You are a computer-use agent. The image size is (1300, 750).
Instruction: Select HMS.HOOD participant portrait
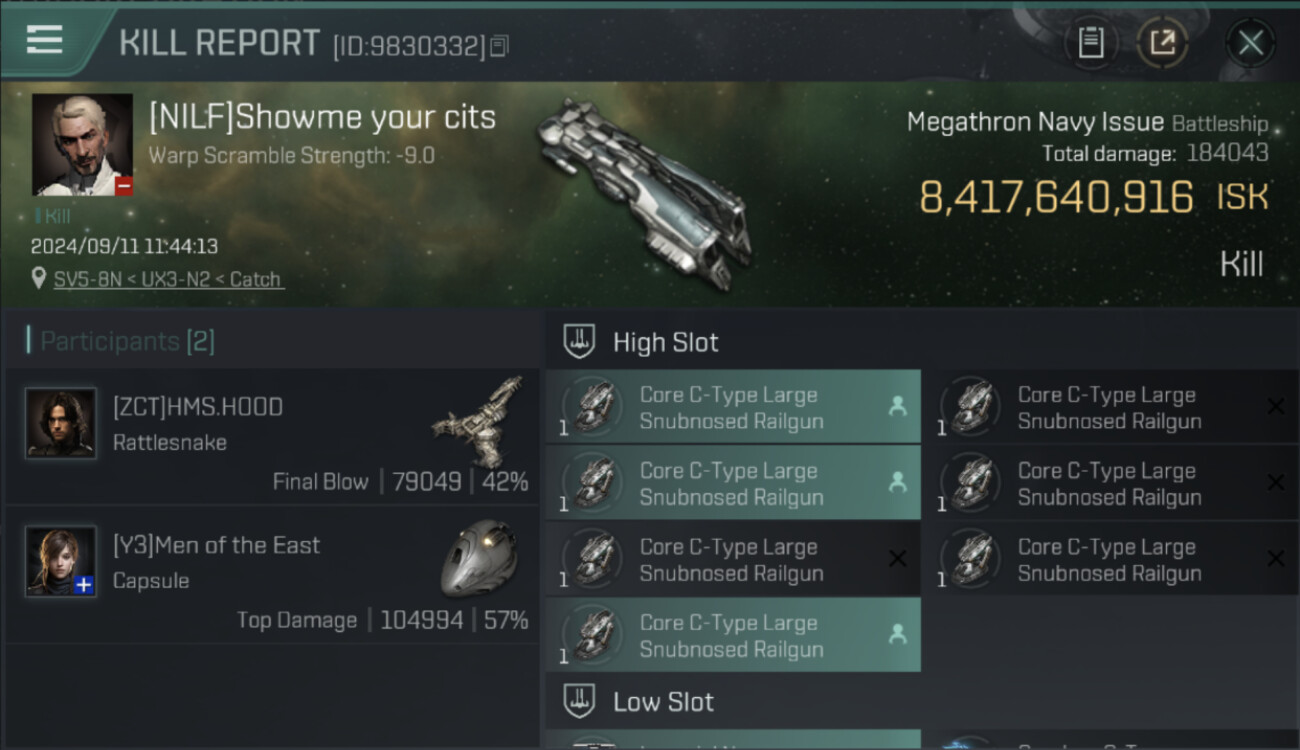[61, 423]
